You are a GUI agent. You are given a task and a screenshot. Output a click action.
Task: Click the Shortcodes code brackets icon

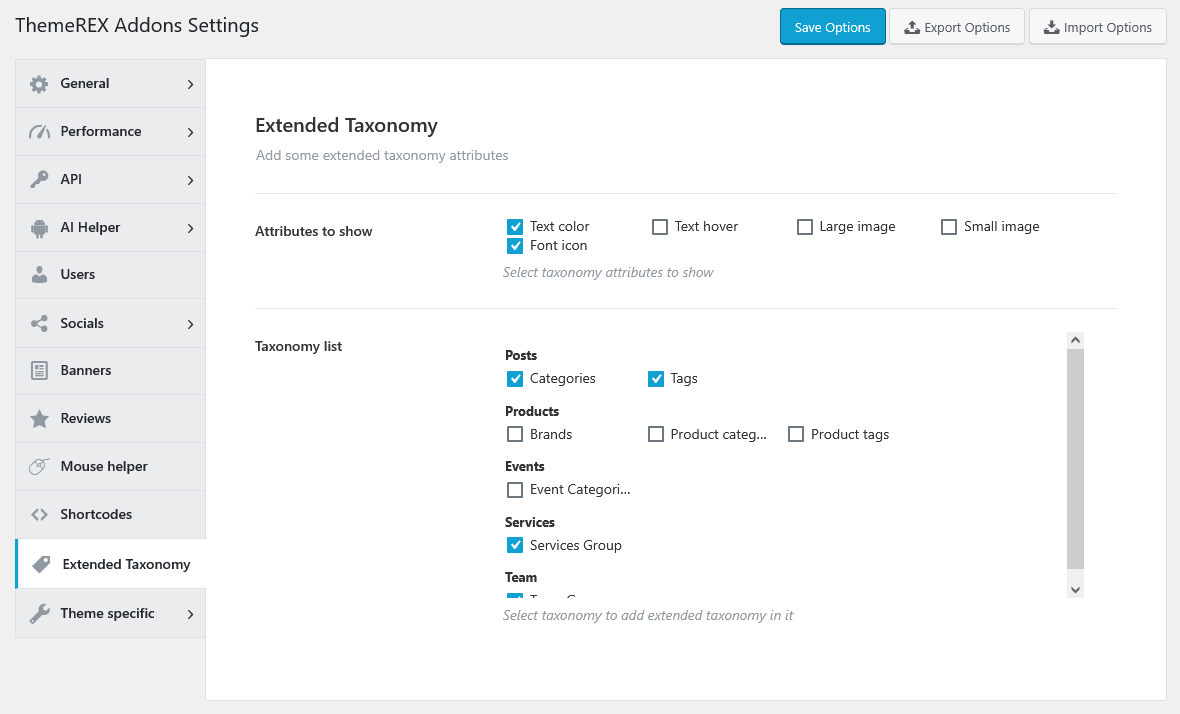click(x=39, y=515)
